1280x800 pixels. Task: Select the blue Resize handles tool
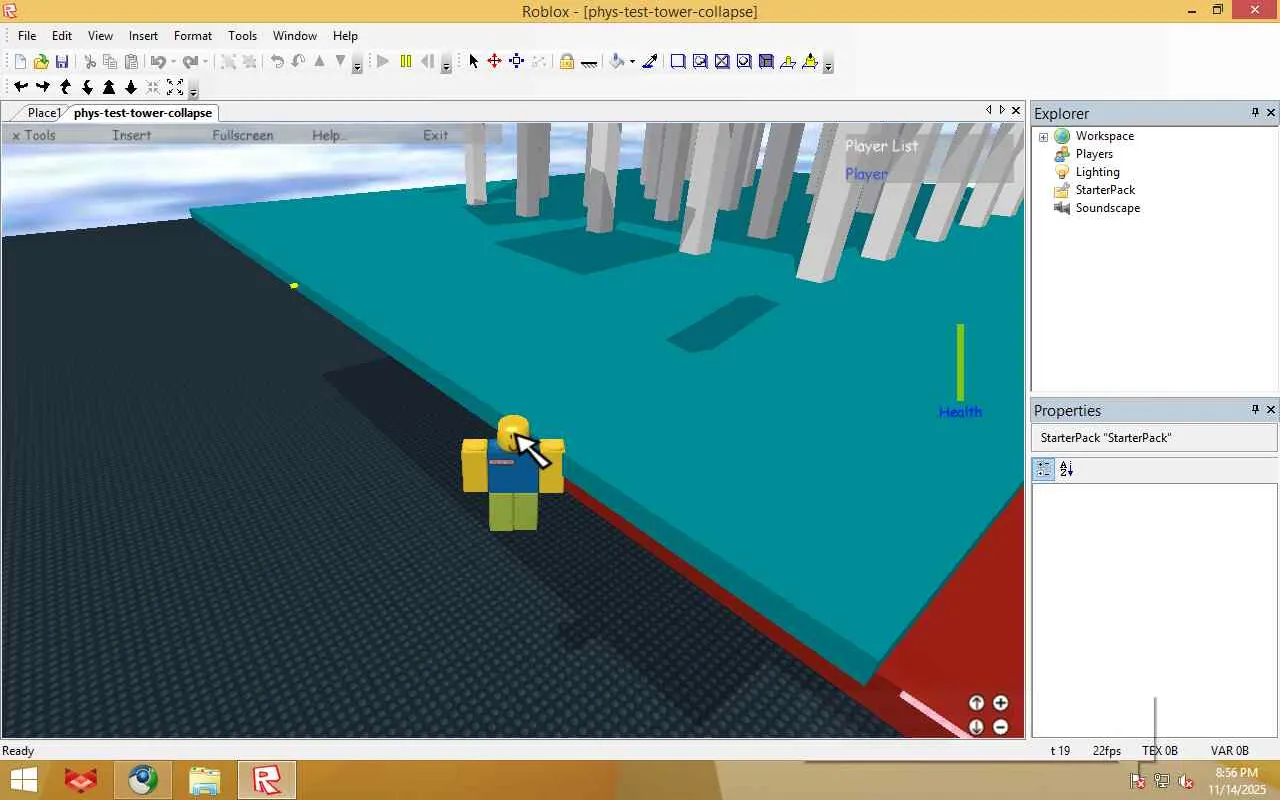tap(516, 62)
